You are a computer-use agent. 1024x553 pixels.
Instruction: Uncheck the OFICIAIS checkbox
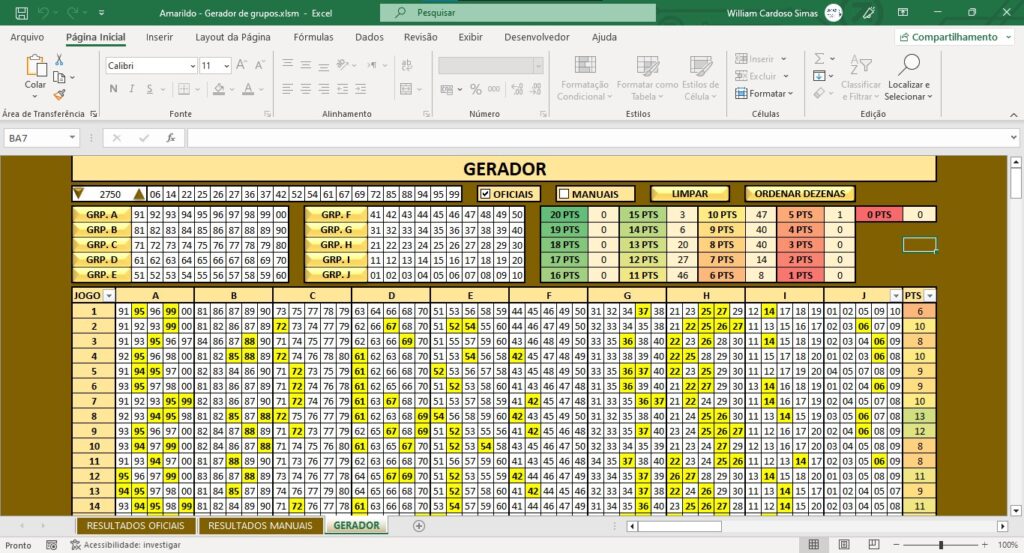[485, 194]
